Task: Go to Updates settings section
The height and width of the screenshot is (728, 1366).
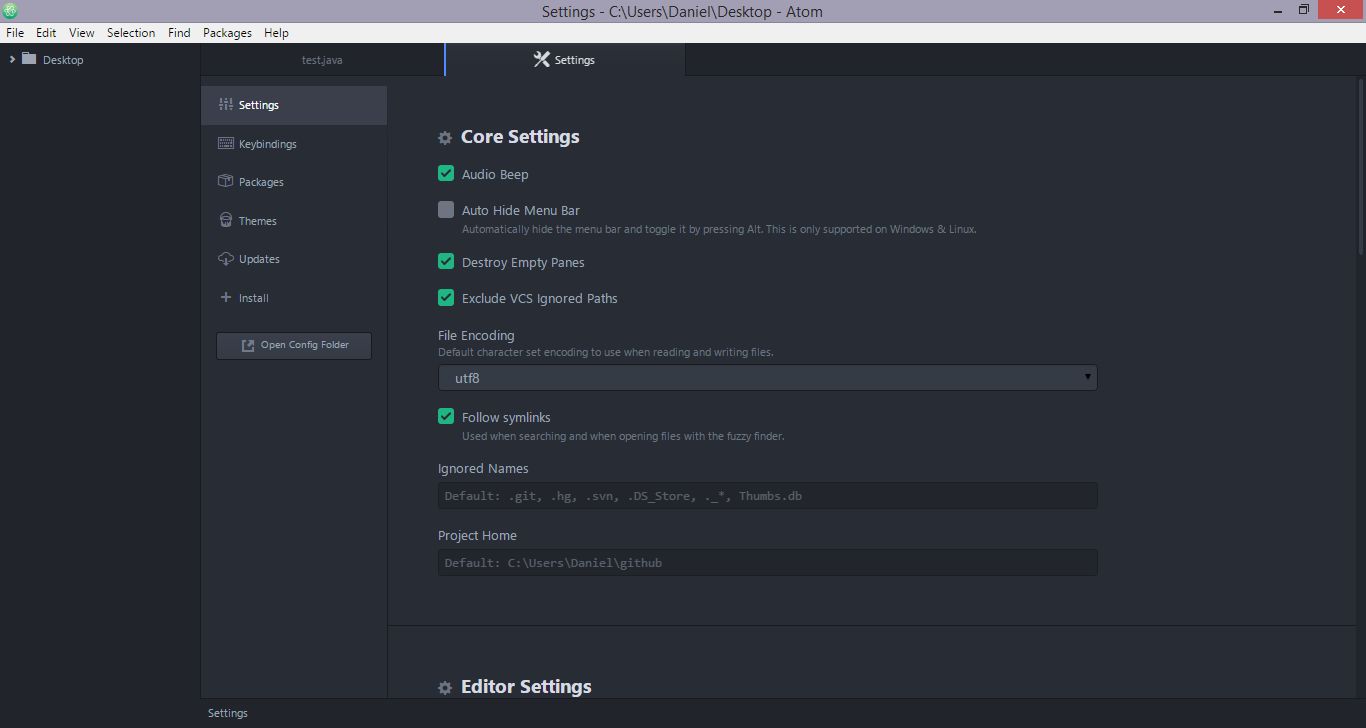Action: coord(294,258)
